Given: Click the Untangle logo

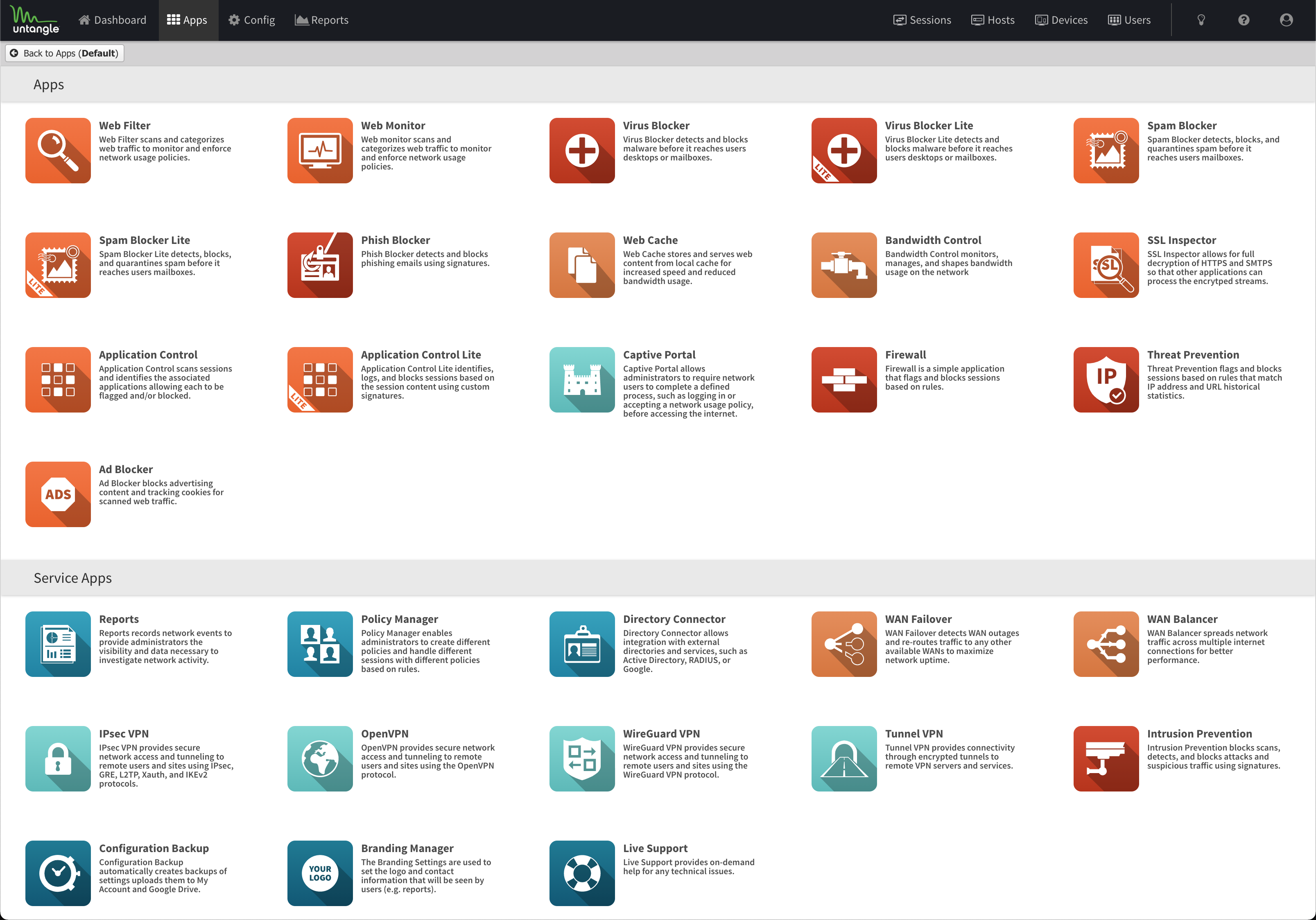Looking at the screenshot, I should pos(35,20).
